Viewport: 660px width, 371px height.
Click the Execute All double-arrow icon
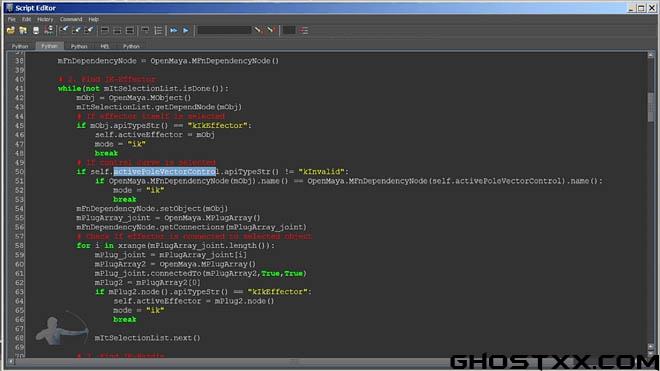click(x=173, y=30)
